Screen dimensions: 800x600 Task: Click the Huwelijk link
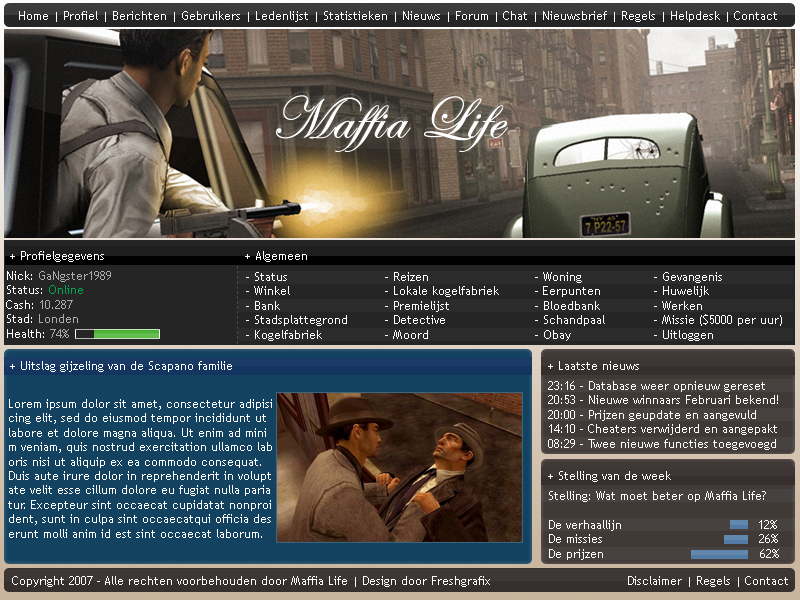tap(685, 291)
